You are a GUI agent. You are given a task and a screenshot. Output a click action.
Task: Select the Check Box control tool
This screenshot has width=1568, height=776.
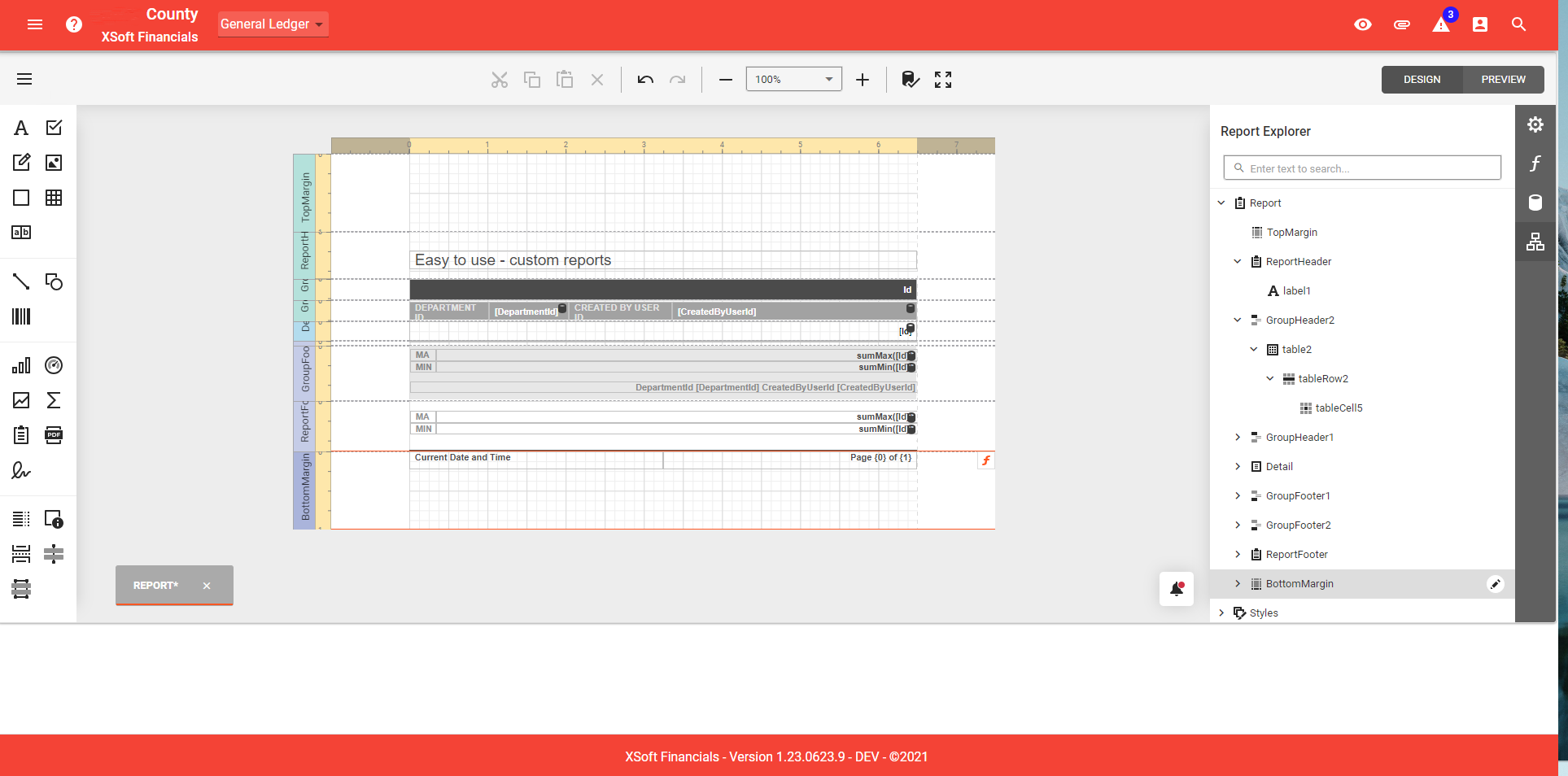(54, 128)
